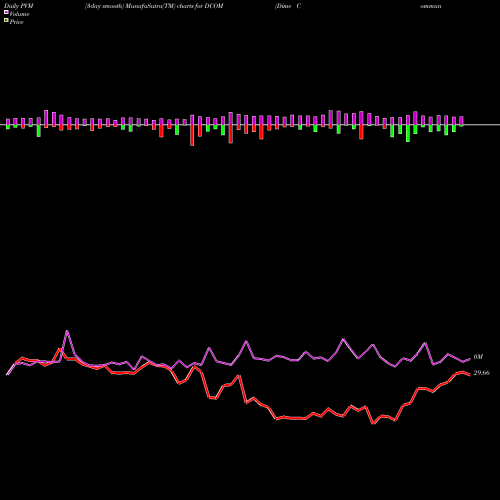Click the 0M volume value label

478,357
